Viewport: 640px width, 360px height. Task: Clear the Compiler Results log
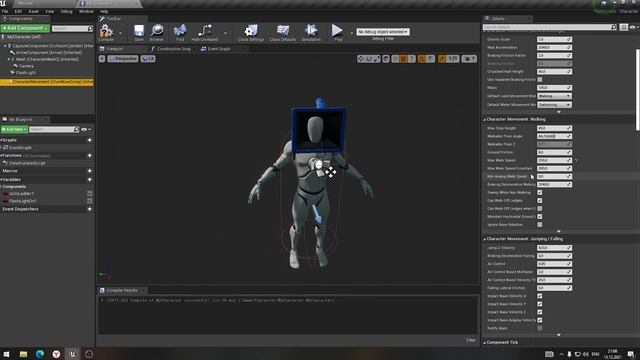[470, 340]
